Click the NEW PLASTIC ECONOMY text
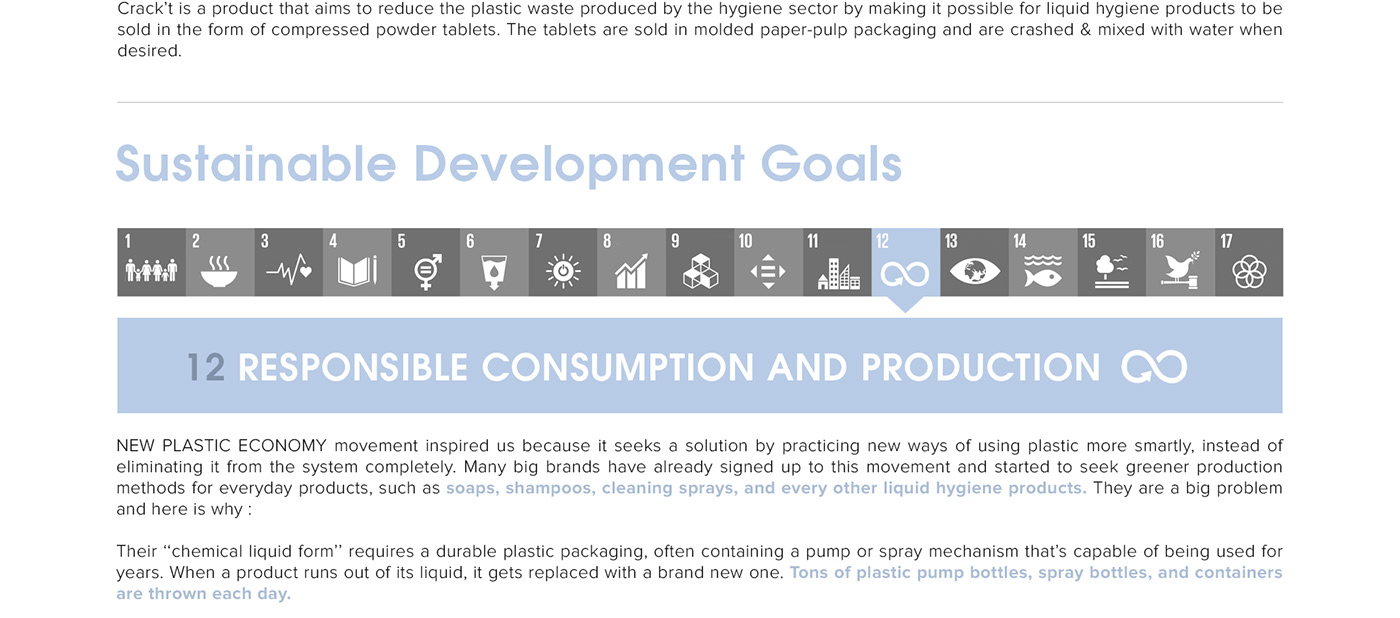Viewport: 1400px width, 618px height. (x=222, y=446)
